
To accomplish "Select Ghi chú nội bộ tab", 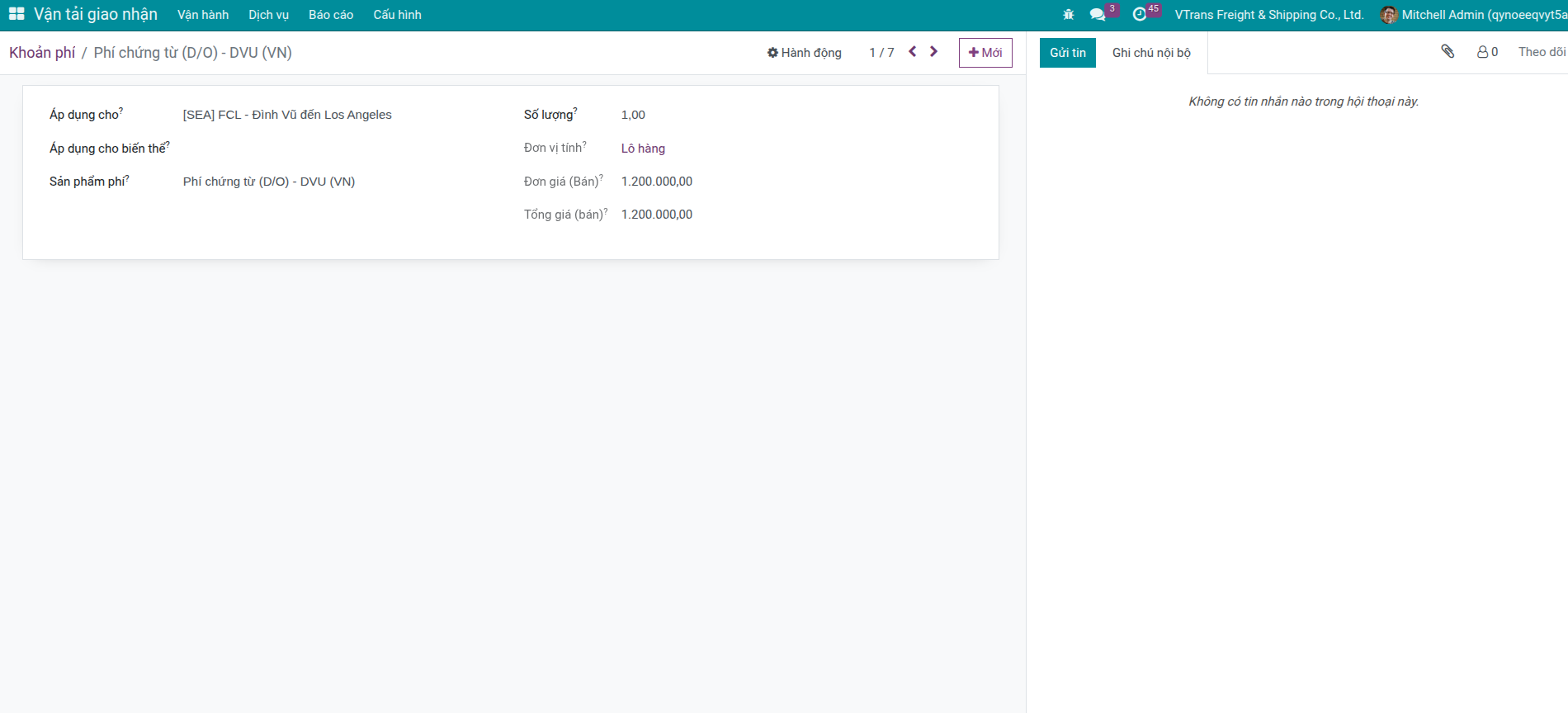I will (x=1151, y=53).
